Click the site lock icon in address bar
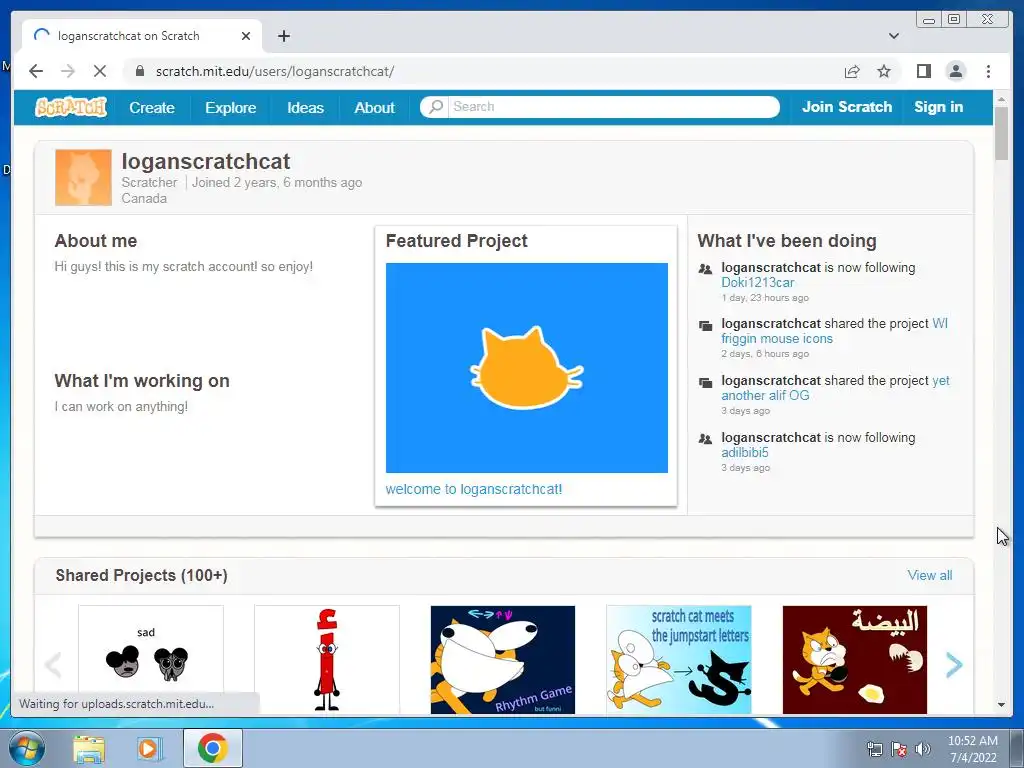 [x=139, y=71]
